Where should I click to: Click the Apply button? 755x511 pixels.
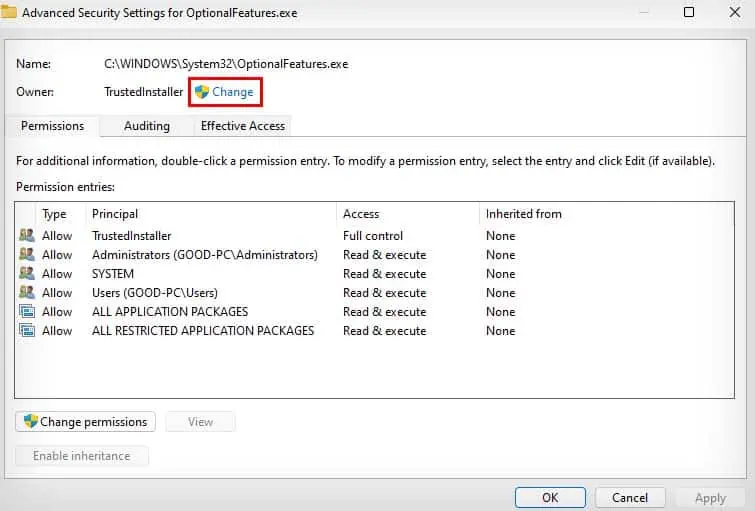(x=710, y=498)
